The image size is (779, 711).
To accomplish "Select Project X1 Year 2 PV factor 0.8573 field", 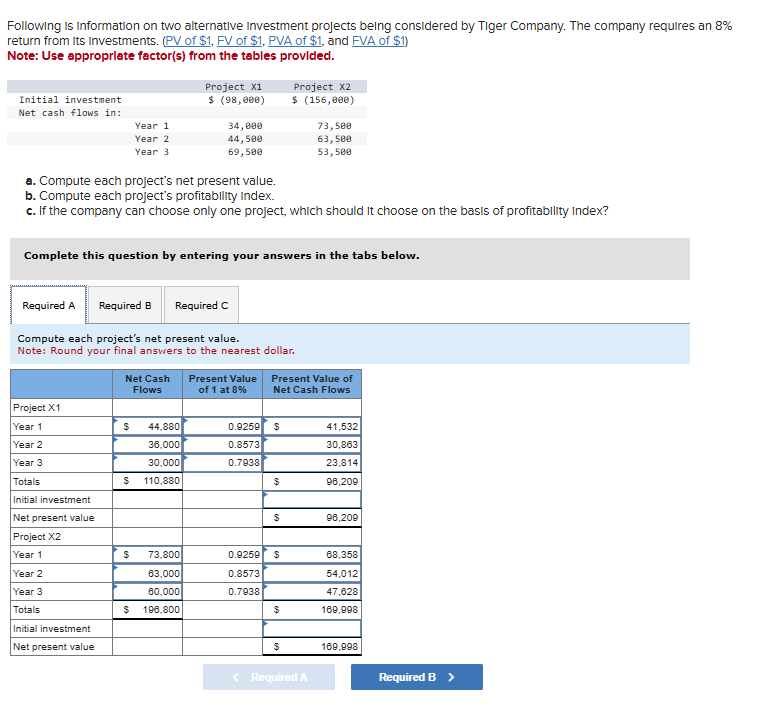I will click(x=223, y=444).
